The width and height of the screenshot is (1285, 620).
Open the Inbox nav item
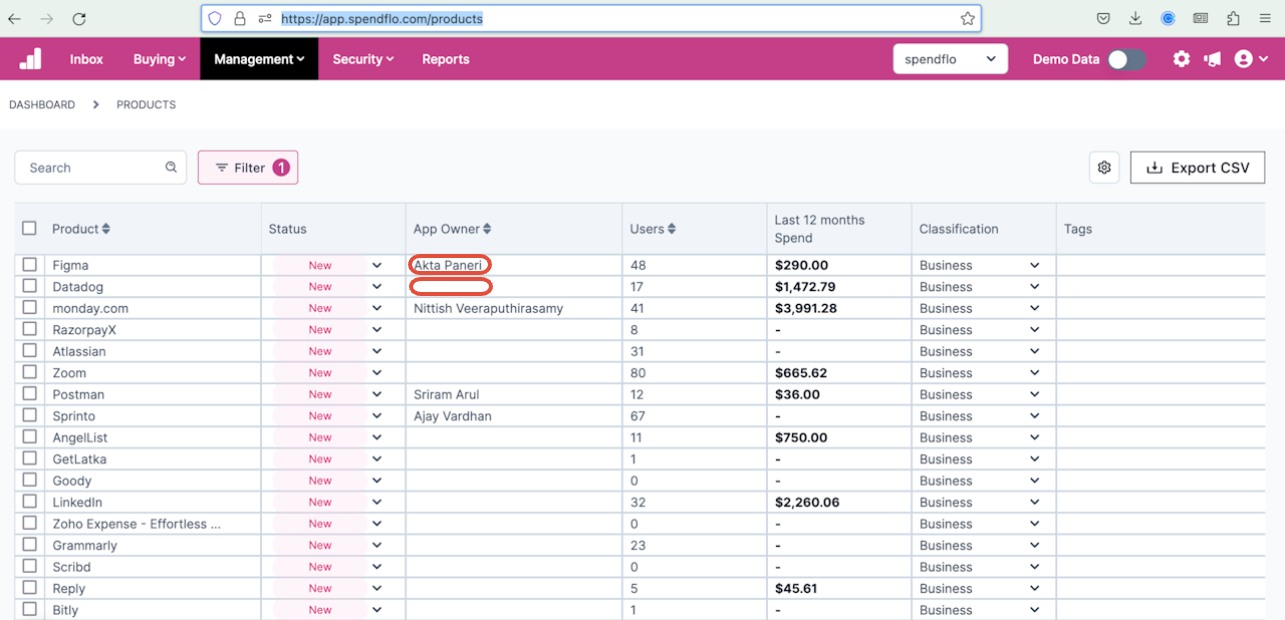click(86, 59)
